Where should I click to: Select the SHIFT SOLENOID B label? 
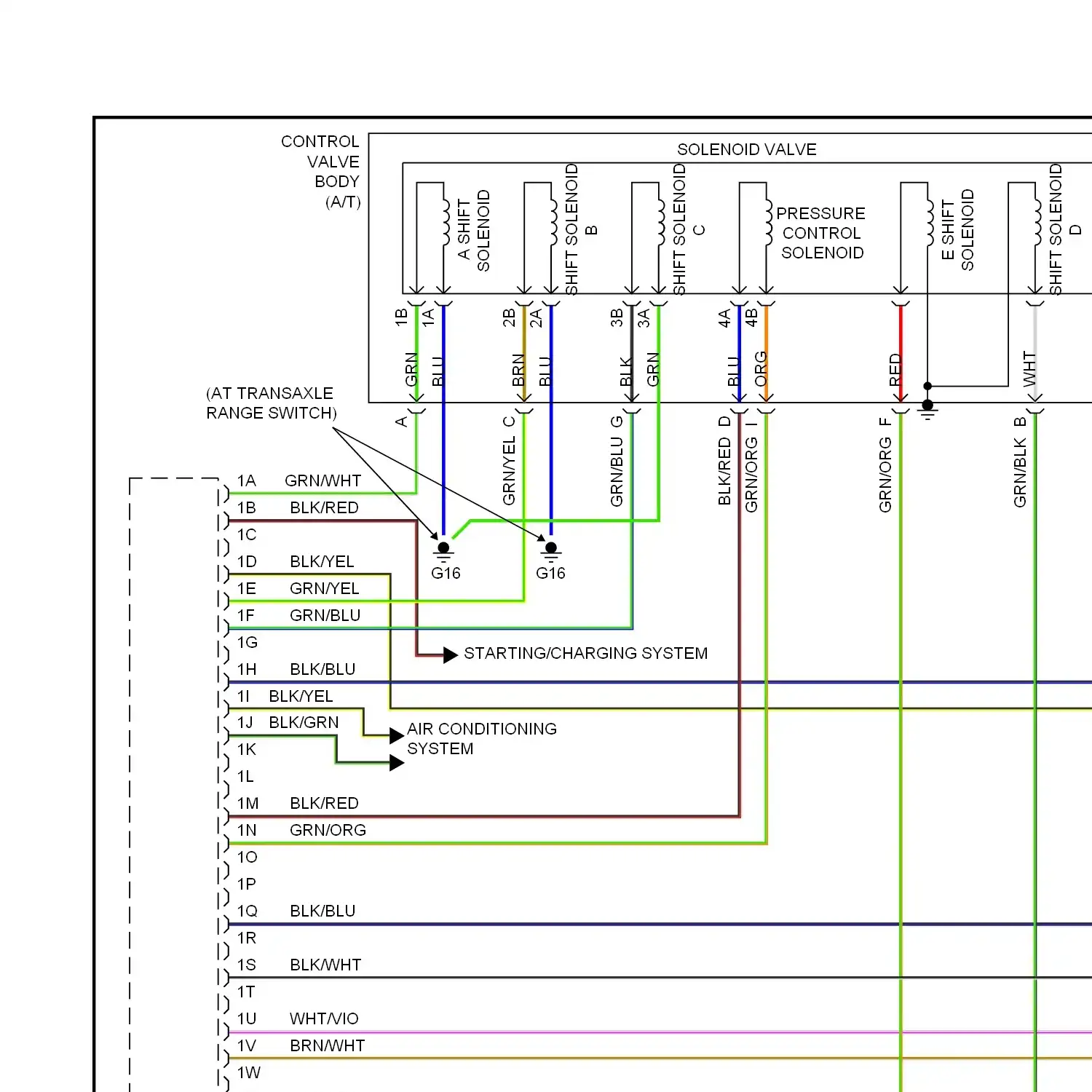581,229
